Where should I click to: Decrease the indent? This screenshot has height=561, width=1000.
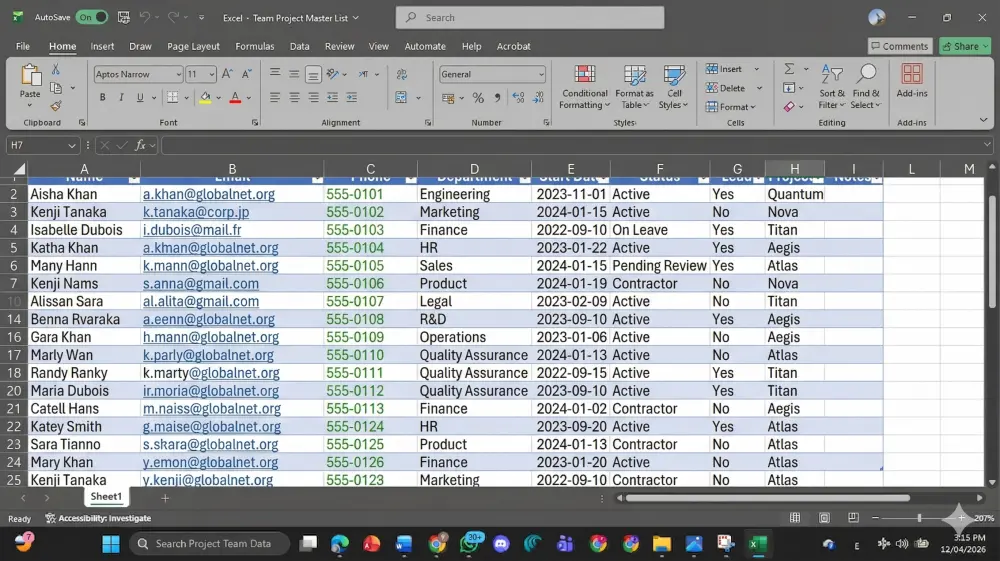(332, 98)
